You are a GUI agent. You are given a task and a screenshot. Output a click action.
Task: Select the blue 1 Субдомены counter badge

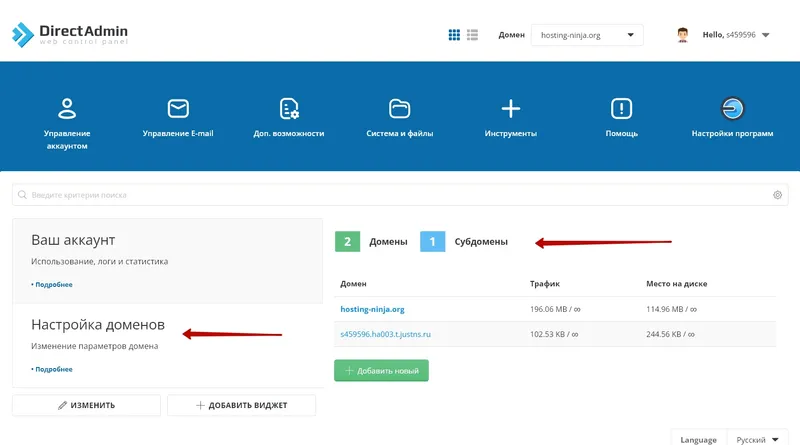pyautogui.click(x=433, y=241)
